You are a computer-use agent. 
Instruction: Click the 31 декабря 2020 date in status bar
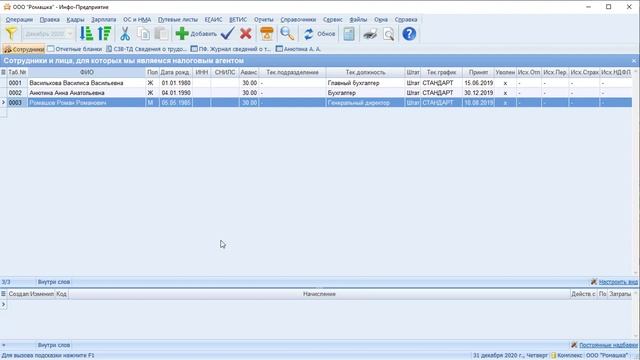(510, 356)
